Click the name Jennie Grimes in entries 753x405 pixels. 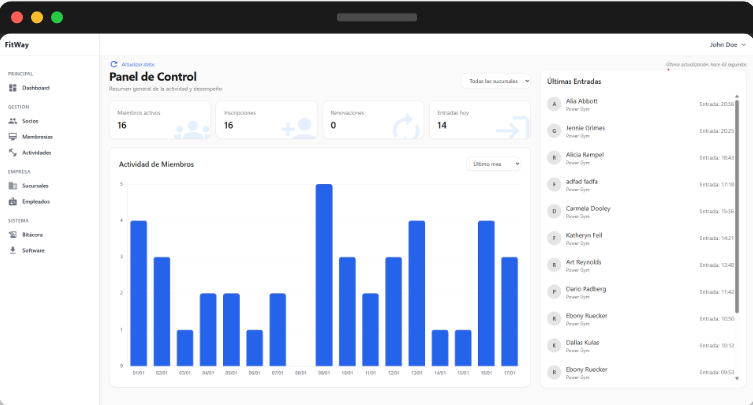(x=585, y=128)
